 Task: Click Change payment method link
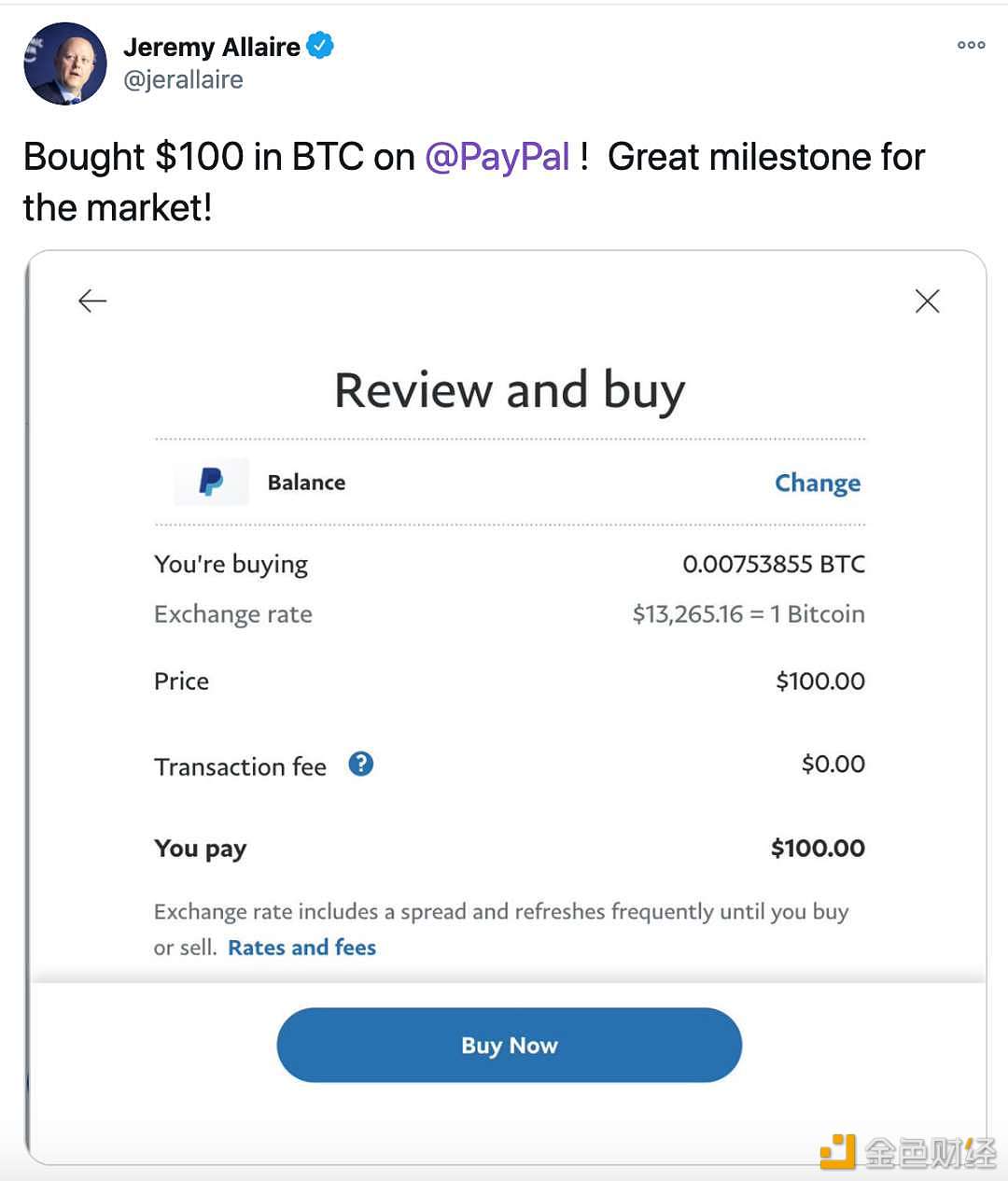818,483
